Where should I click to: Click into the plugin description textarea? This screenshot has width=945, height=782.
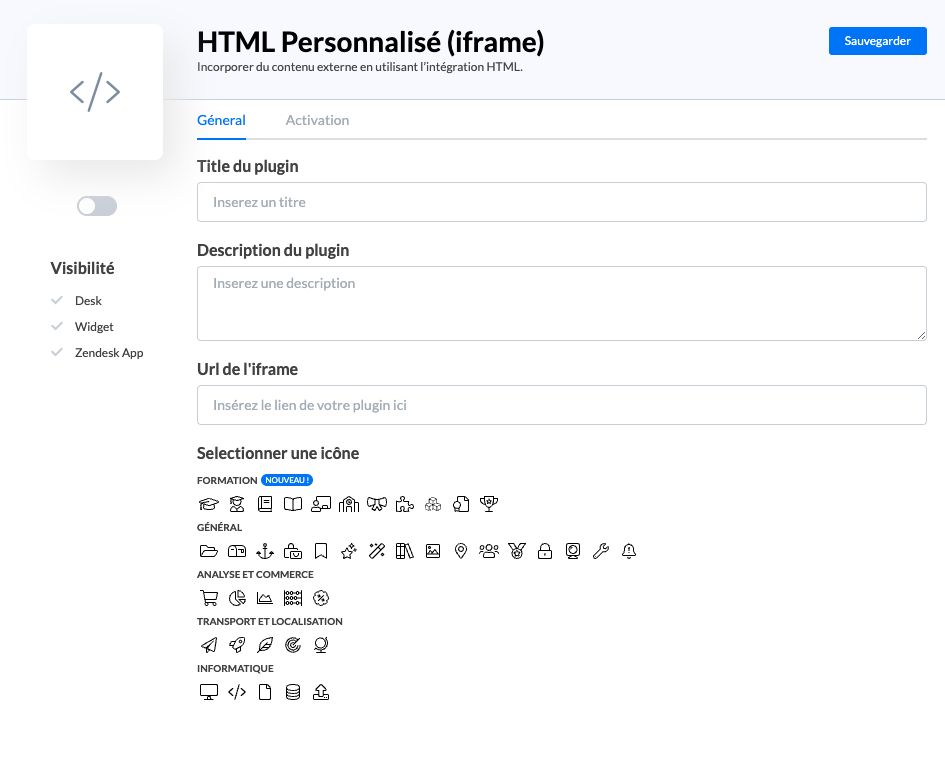(x=561, y=303)
